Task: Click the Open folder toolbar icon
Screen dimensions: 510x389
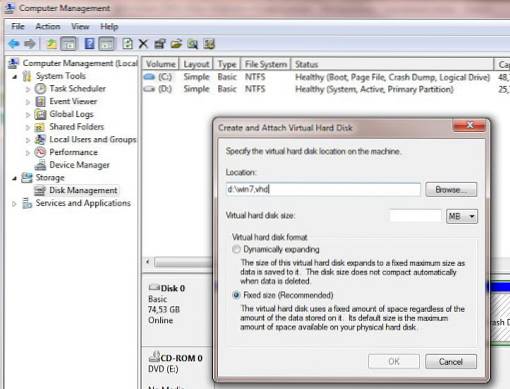Action: pos(176,44)
